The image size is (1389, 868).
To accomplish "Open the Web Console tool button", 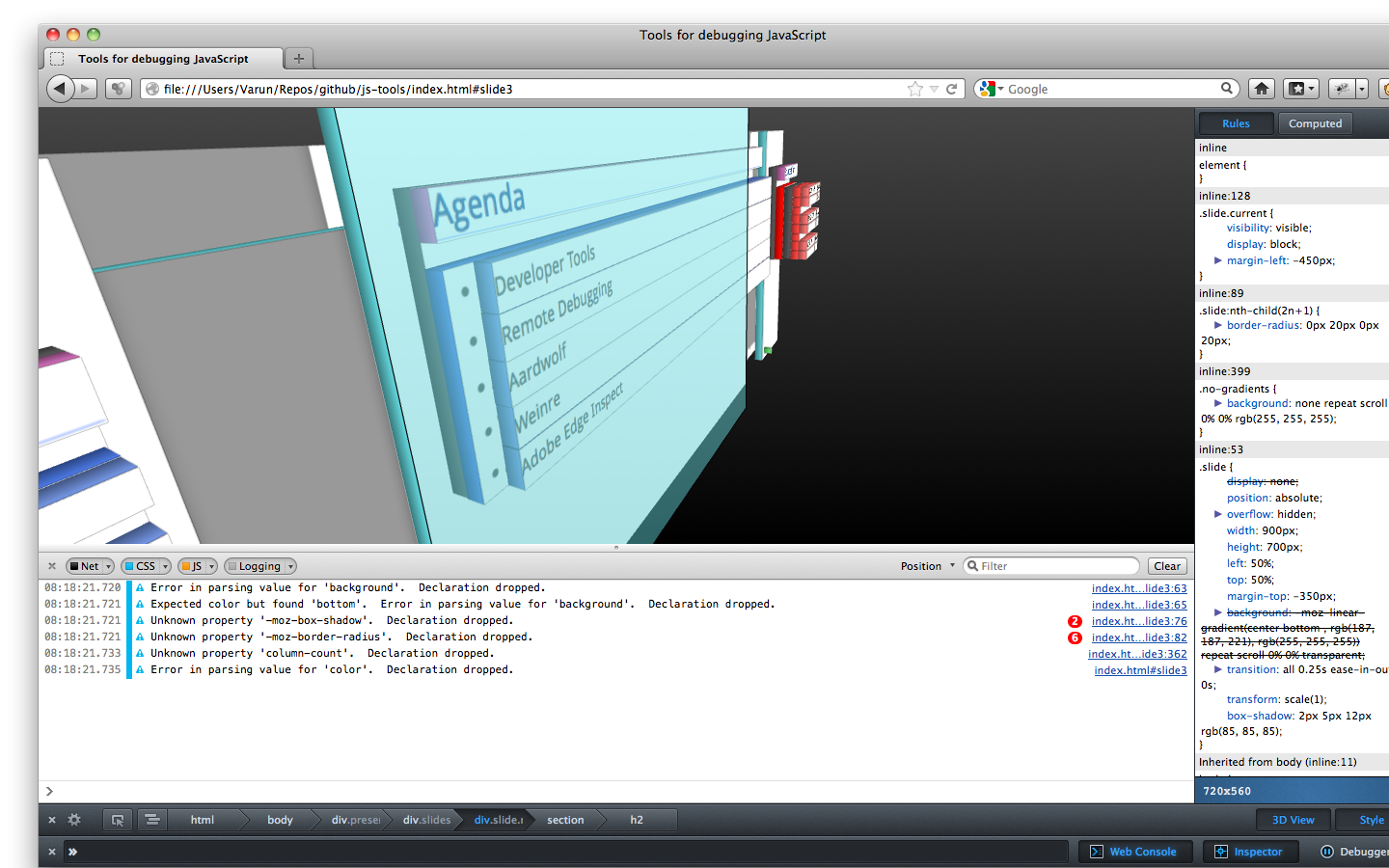I will point(1134,852).
